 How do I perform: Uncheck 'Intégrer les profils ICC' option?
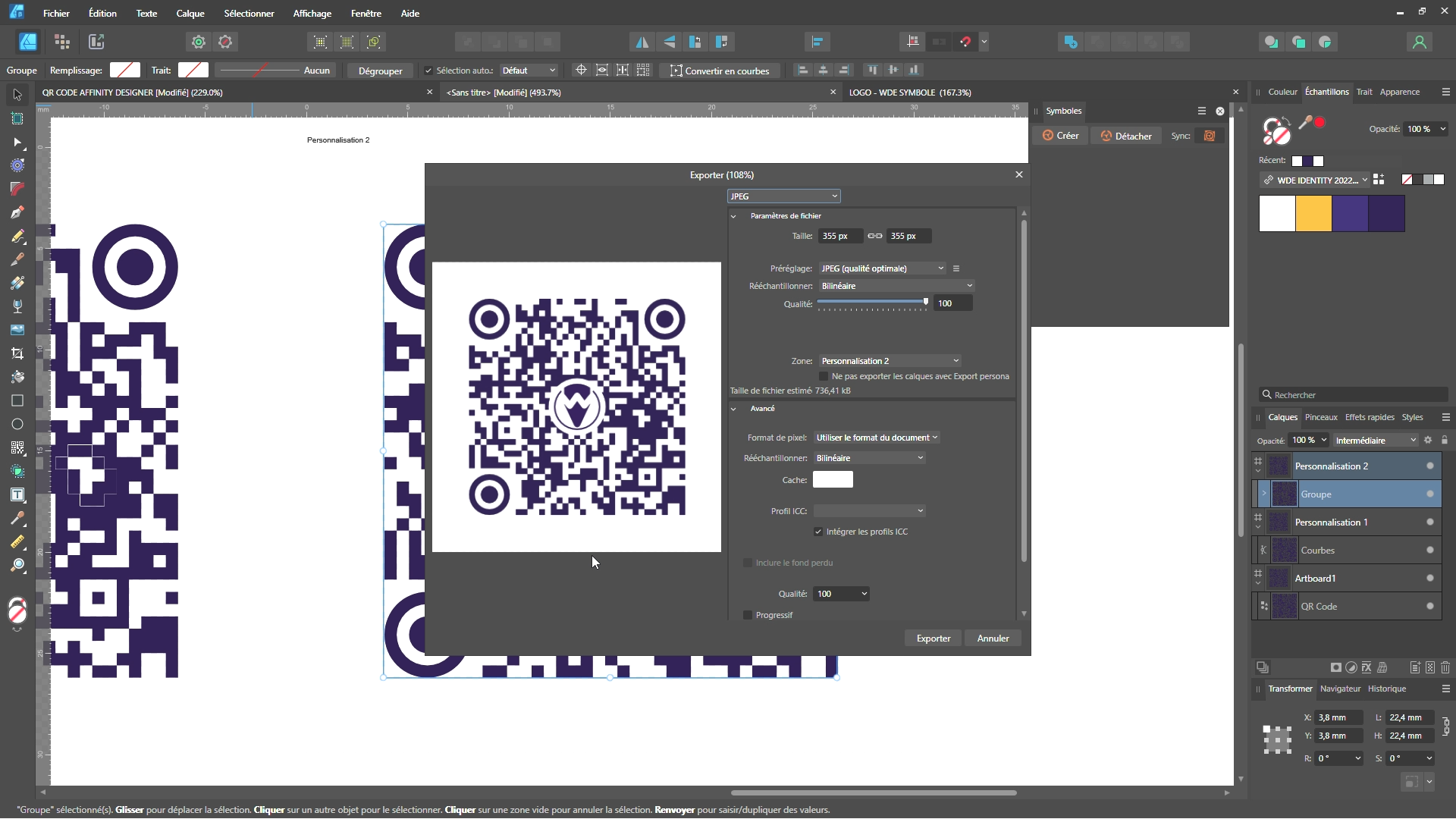tap(818, 532)
